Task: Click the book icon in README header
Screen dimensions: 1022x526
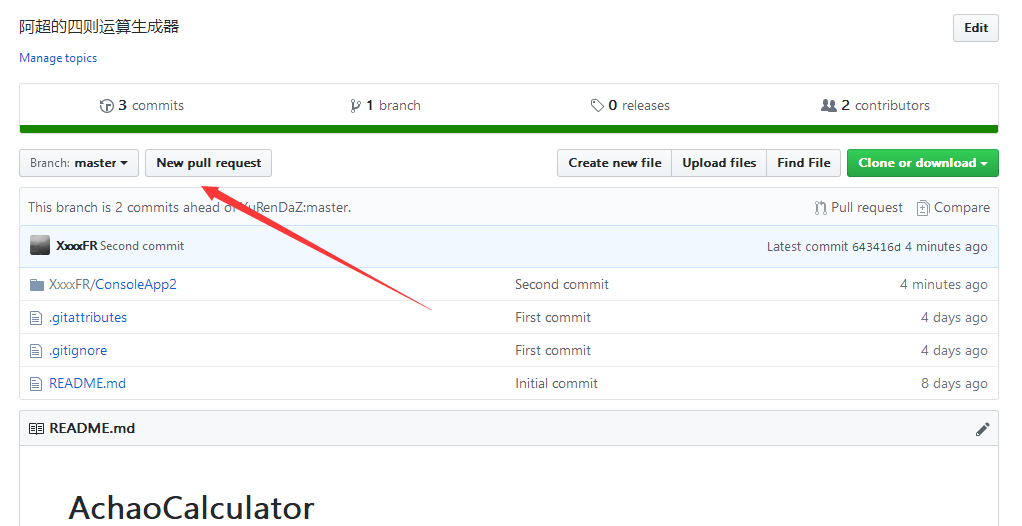Action: 36,429
